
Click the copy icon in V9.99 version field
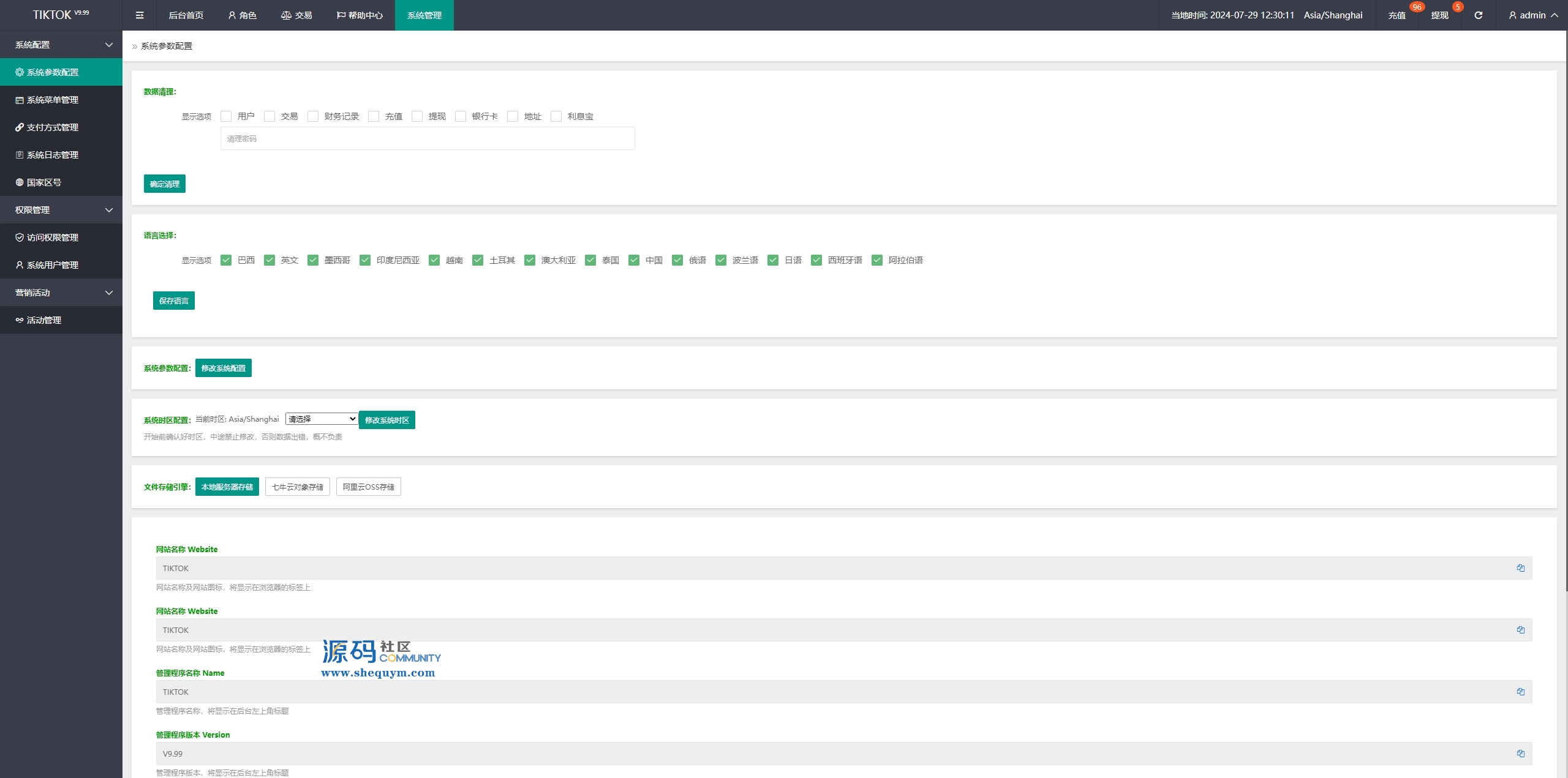tap(1520, 754)
